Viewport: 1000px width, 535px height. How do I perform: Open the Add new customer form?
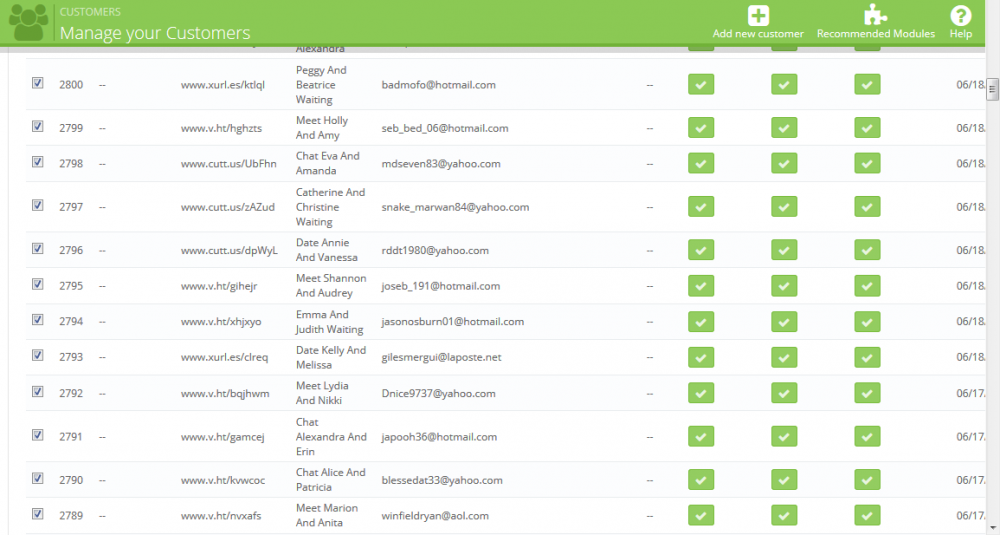758,23
